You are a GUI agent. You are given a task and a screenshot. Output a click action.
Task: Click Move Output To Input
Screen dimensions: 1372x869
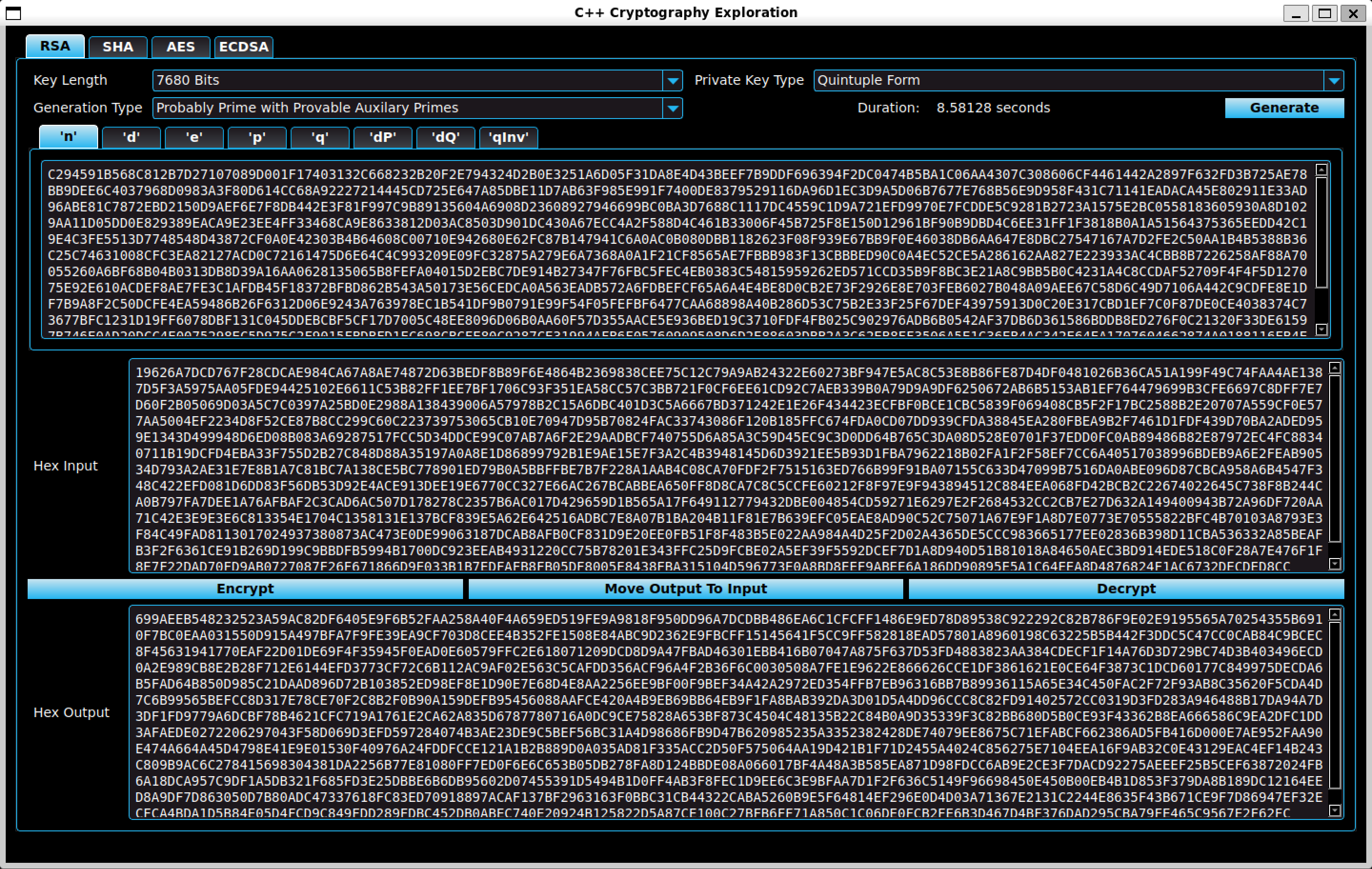pos(686,589)
